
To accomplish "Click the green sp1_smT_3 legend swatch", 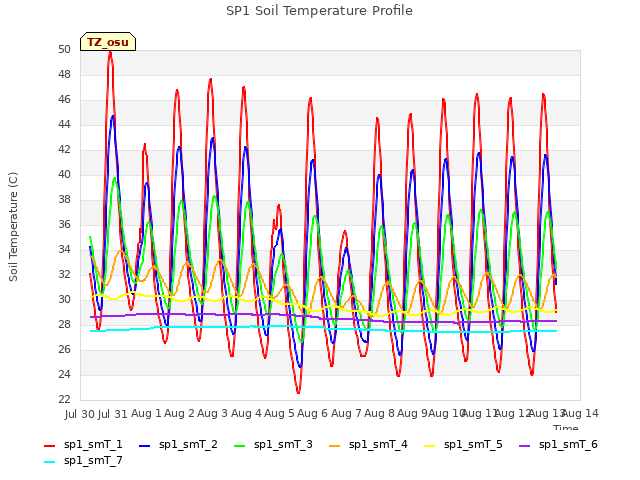I will (240, 446).
